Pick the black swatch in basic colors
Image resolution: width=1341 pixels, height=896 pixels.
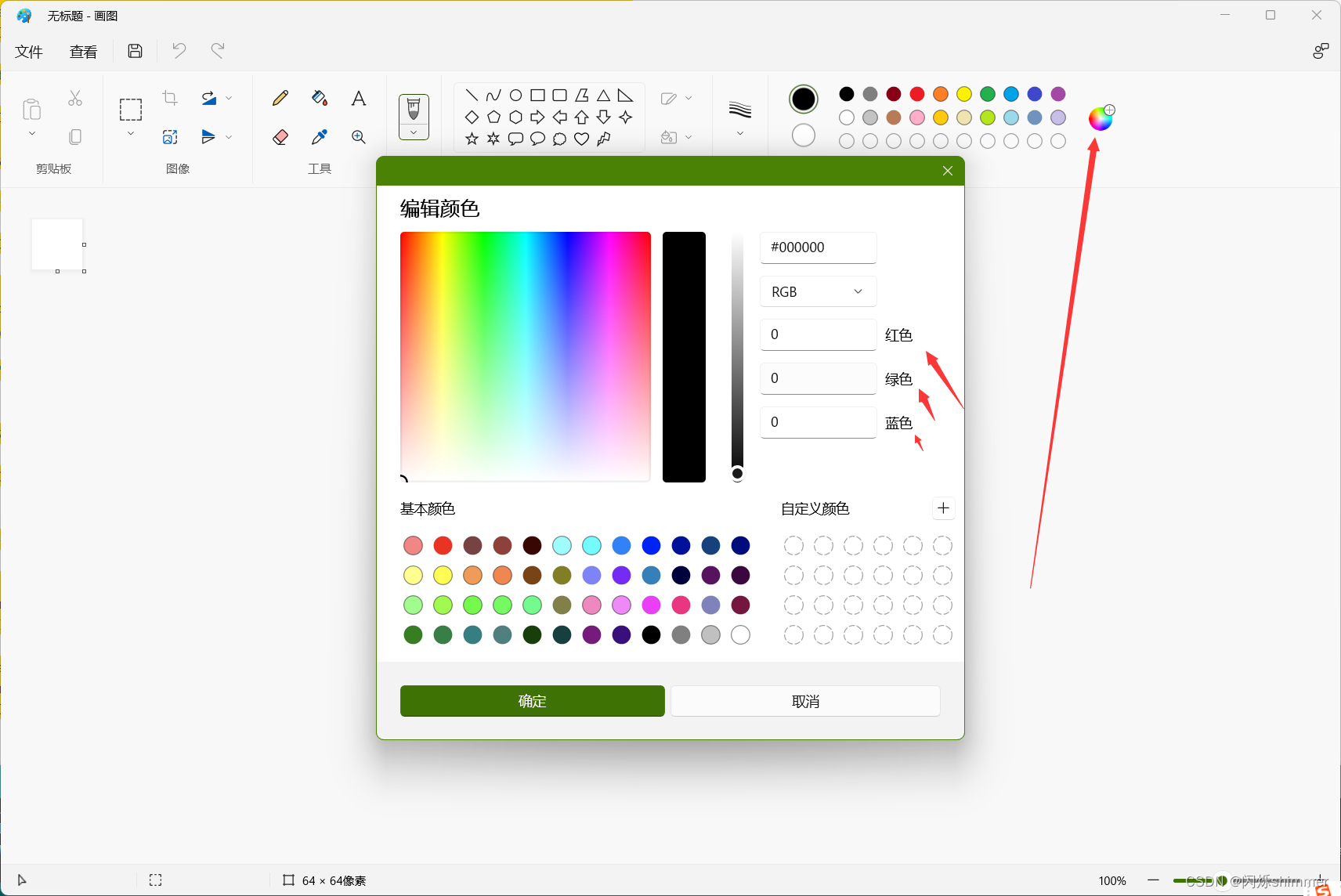click(651, 634)
